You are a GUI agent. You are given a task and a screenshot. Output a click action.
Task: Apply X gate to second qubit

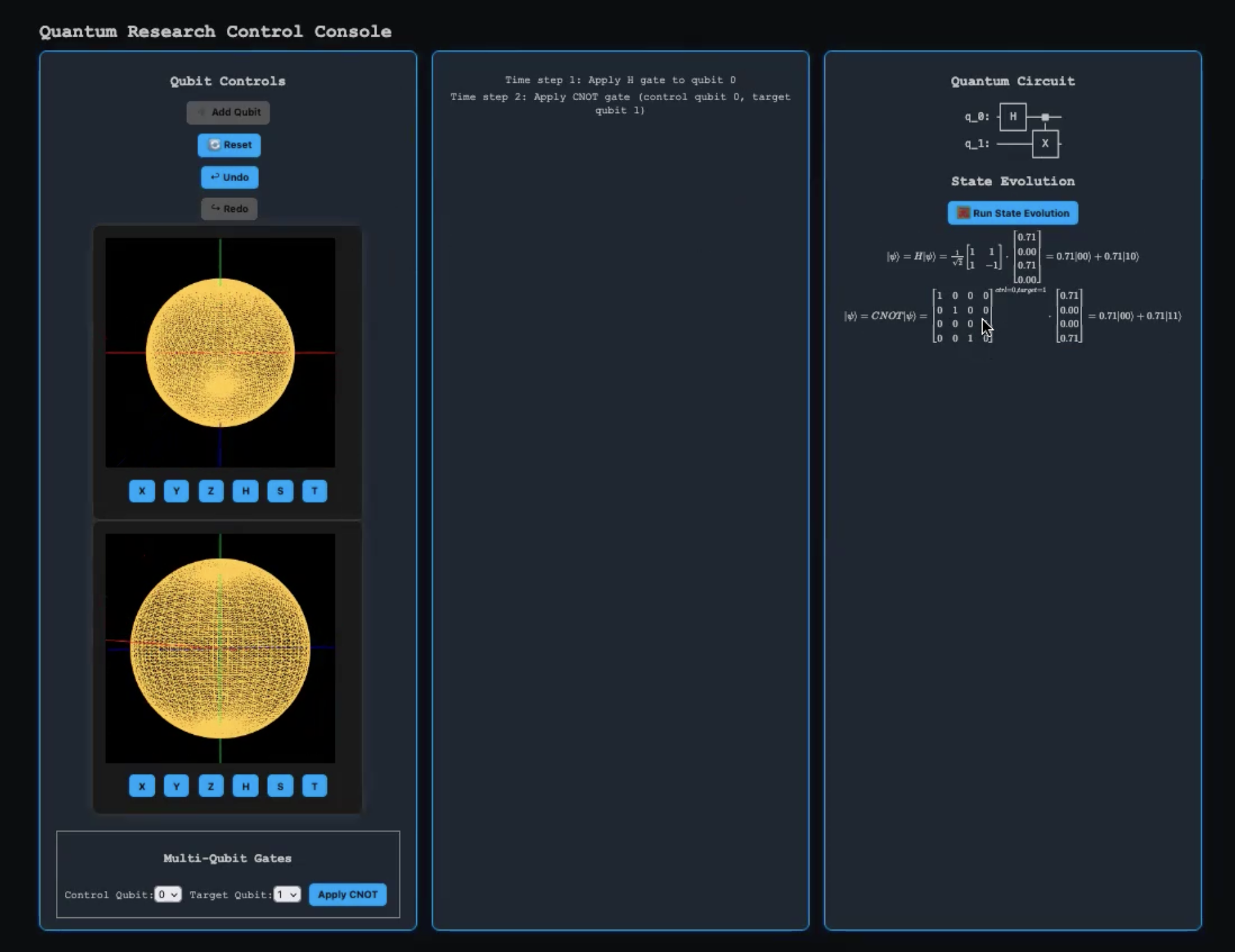click(142, 786)
